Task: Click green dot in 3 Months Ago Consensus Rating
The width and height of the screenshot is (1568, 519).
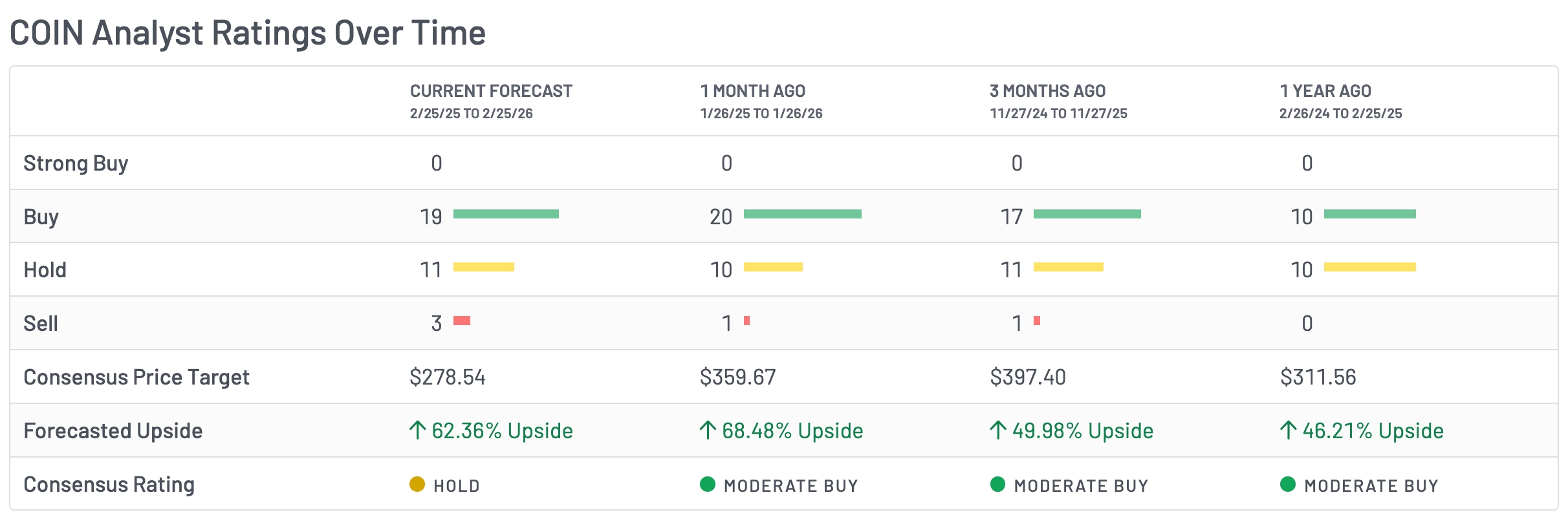Action: pyautogui.click(x=998, y=484)
